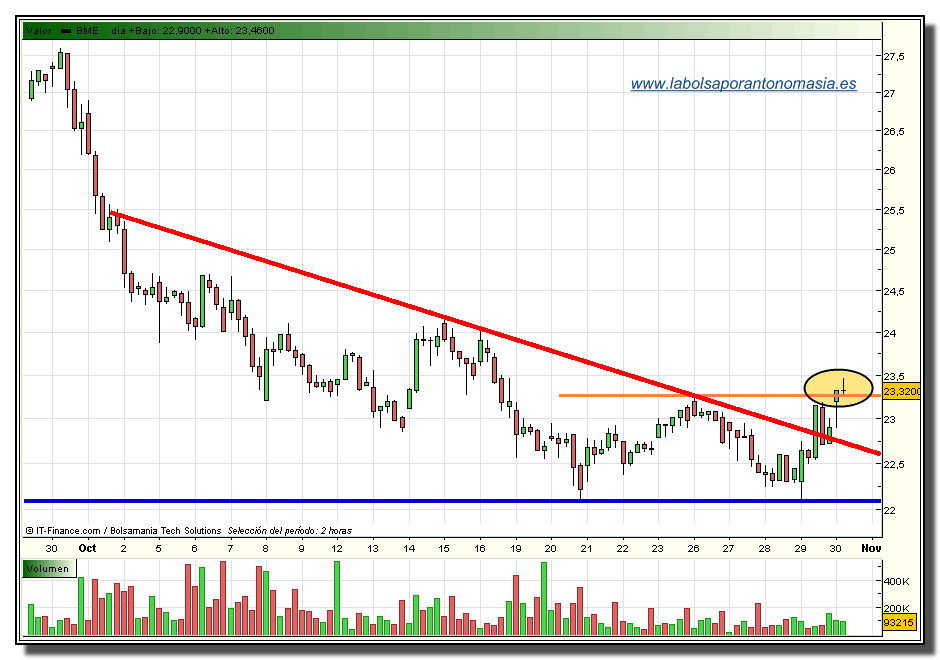
Task: Click the 21 date label on time axis
Action: tap(586, 548)
